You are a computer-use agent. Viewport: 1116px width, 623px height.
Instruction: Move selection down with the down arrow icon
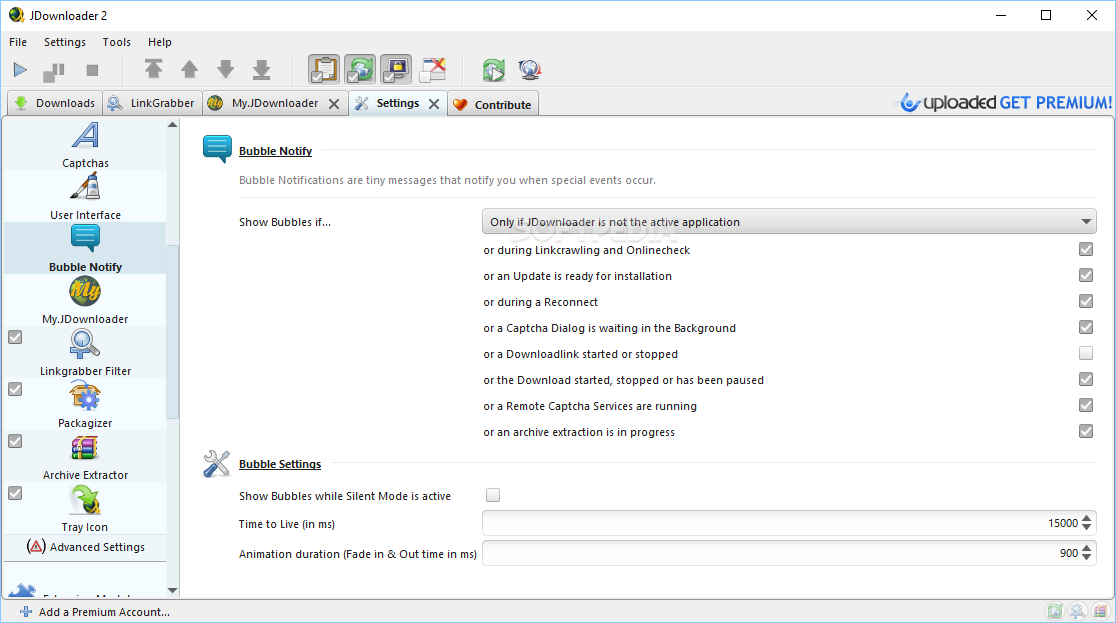[226, 69]
